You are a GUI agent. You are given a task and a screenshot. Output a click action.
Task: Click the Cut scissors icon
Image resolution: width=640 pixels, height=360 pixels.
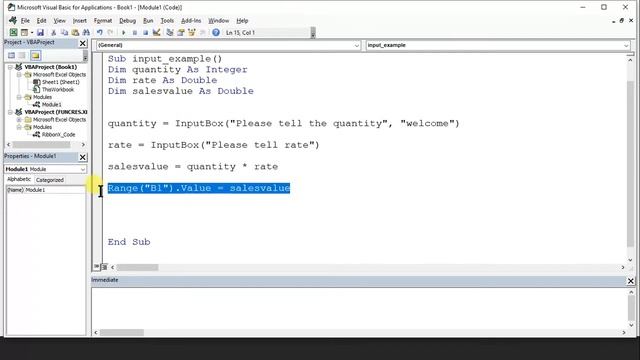click(53, 33)
